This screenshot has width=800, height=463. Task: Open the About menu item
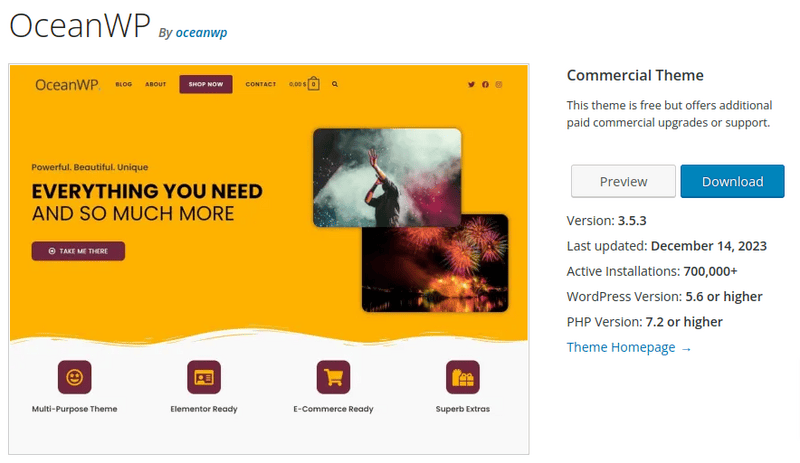click(155, 85)
